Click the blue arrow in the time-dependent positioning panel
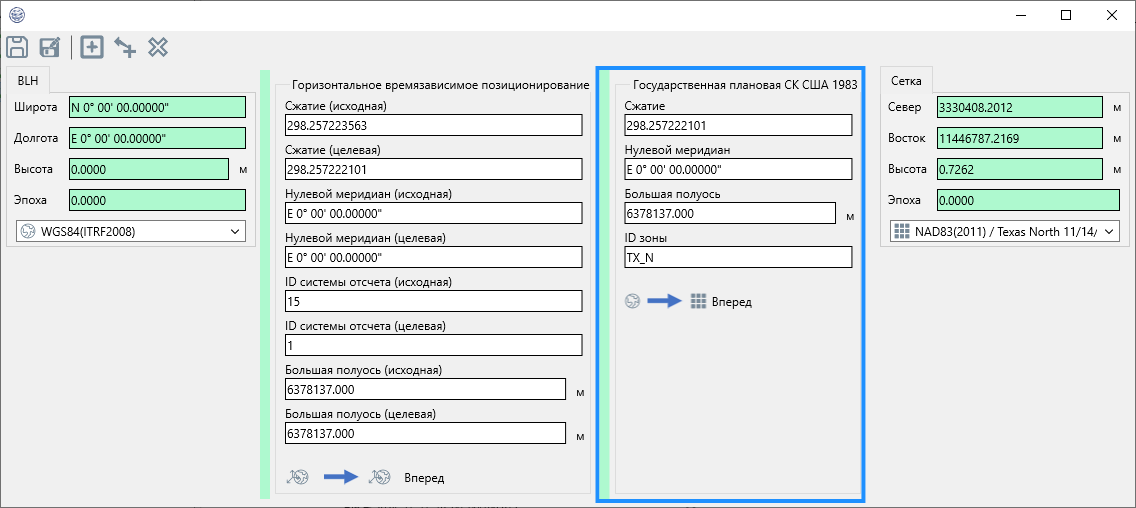The height and width of the screenshot is (508, 1136). tap(340, 478)
